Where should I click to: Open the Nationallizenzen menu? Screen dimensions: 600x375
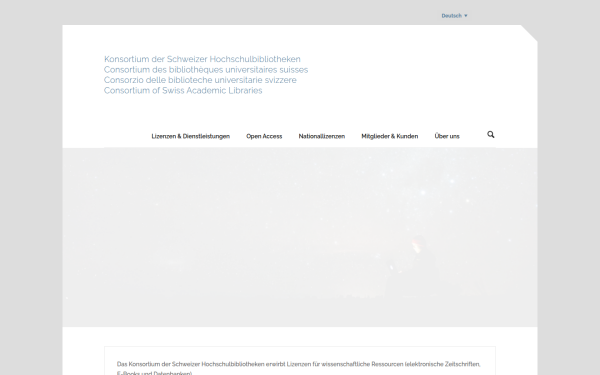(x=321, y=136)
